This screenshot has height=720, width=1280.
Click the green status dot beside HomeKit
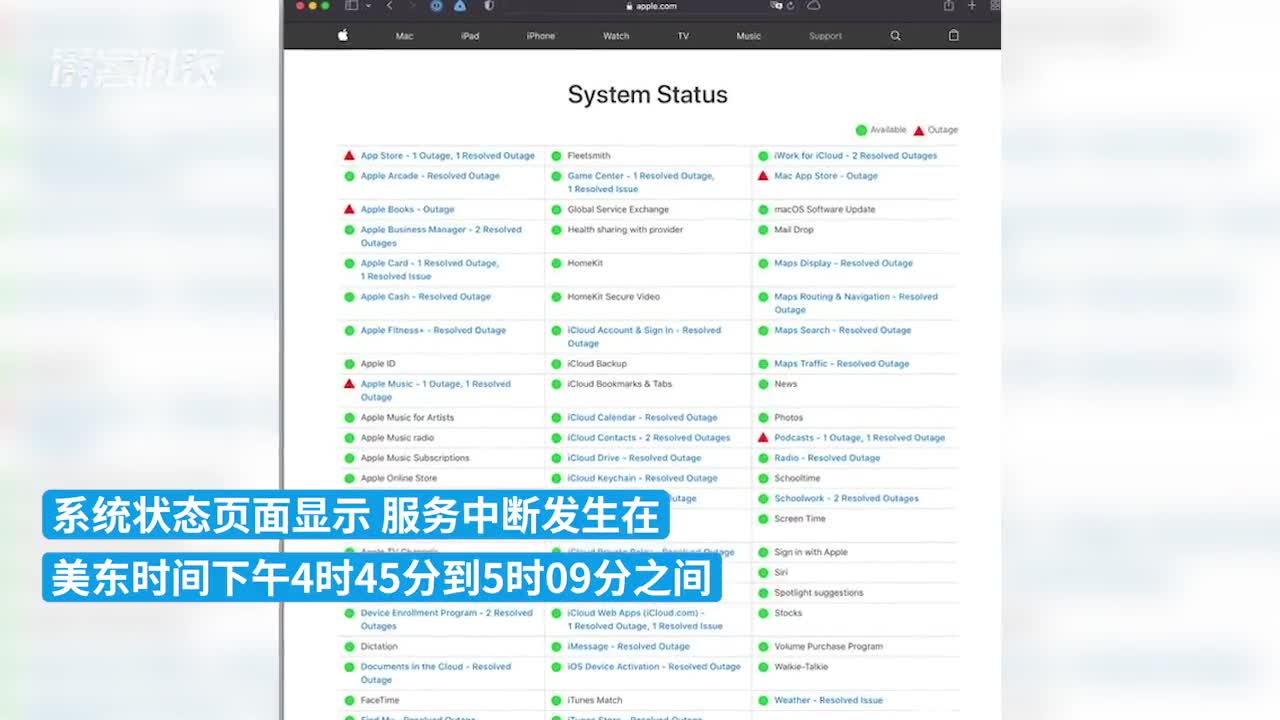click(556, 264)
